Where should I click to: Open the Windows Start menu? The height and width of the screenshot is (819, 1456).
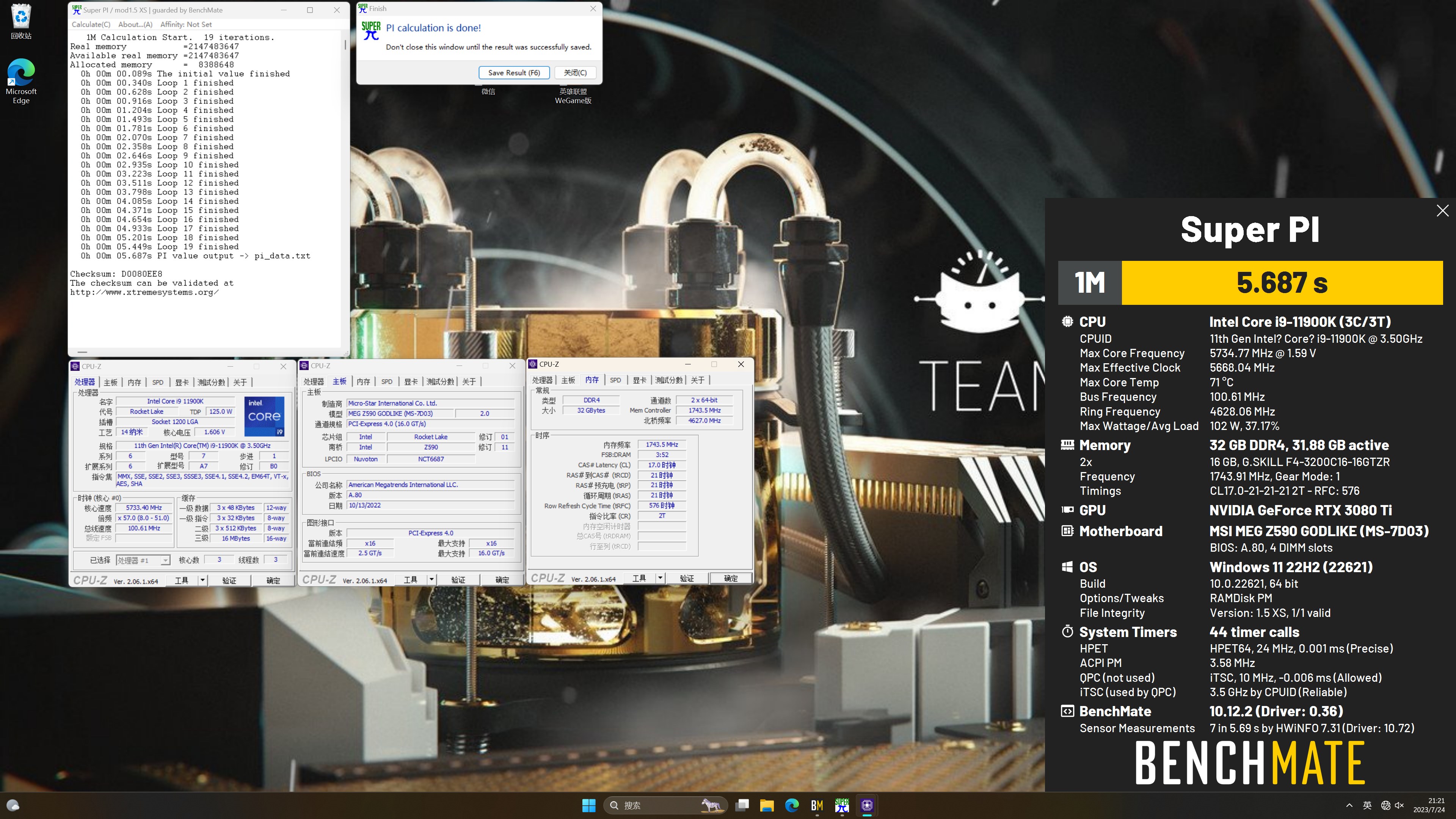click(x=588, y=805)
